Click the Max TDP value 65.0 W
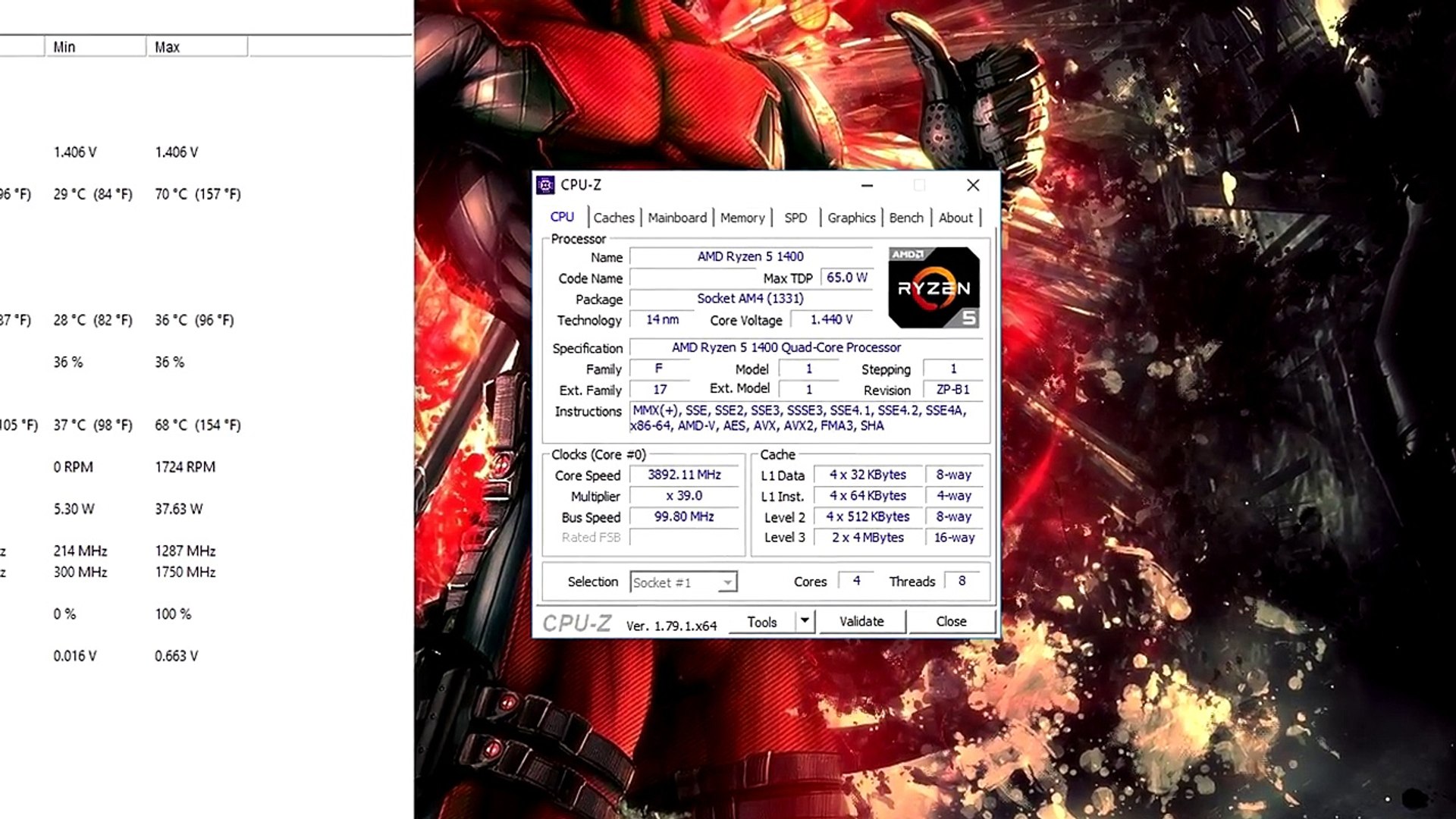Viewport: 1456px width, 819px height. tap(846, 278)
